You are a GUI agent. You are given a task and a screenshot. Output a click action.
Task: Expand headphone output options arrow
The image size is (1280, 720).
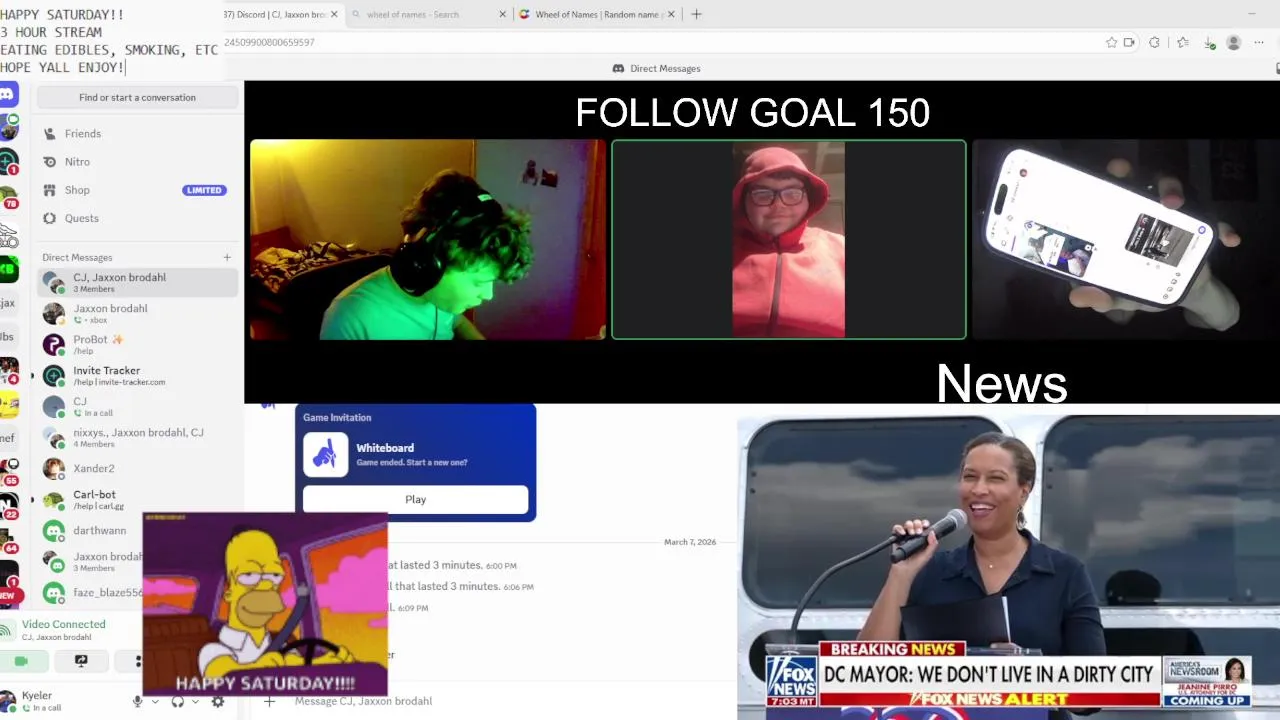point(195,702)
